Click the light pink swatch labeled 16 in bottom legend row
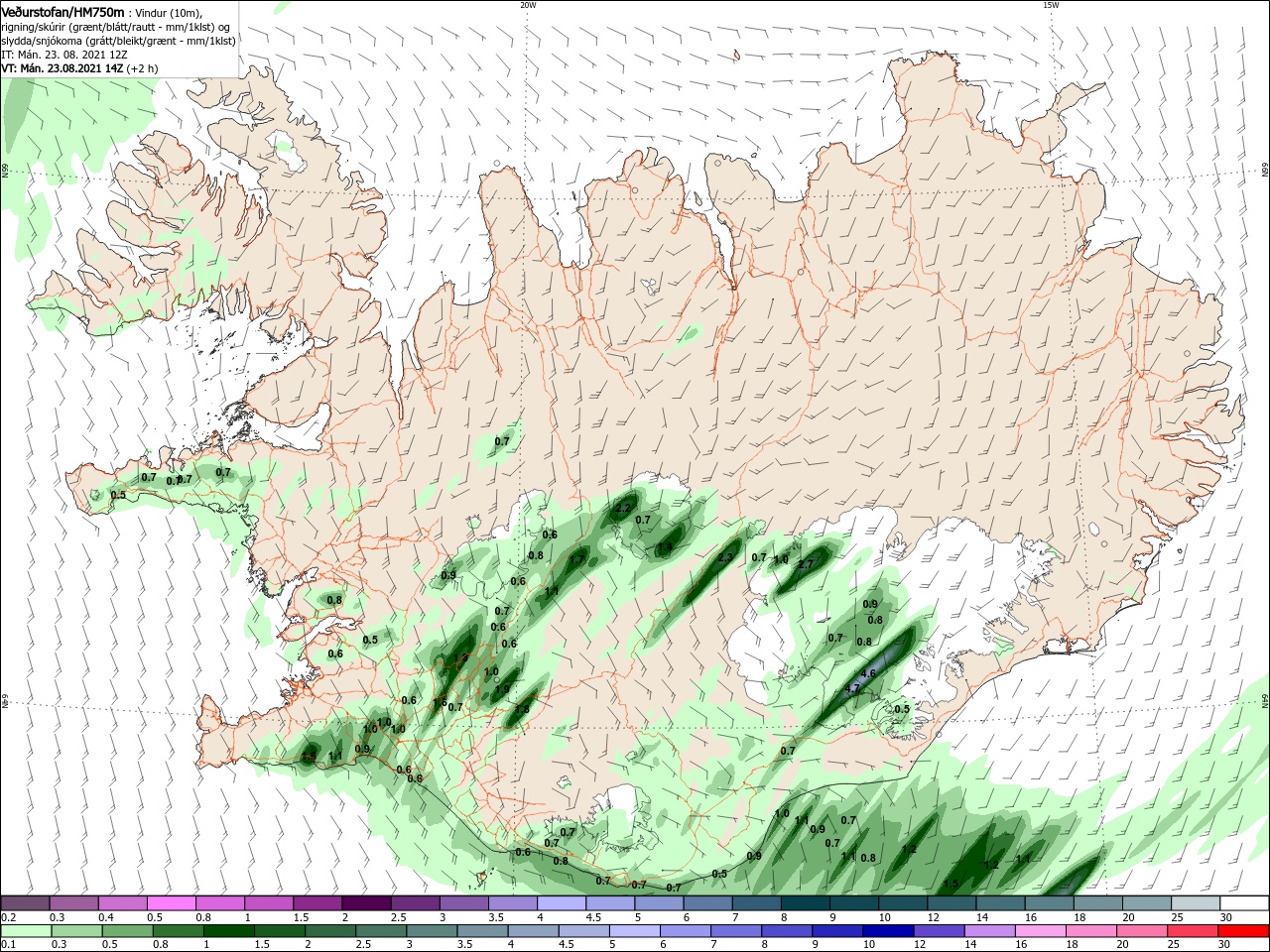 1041,931
